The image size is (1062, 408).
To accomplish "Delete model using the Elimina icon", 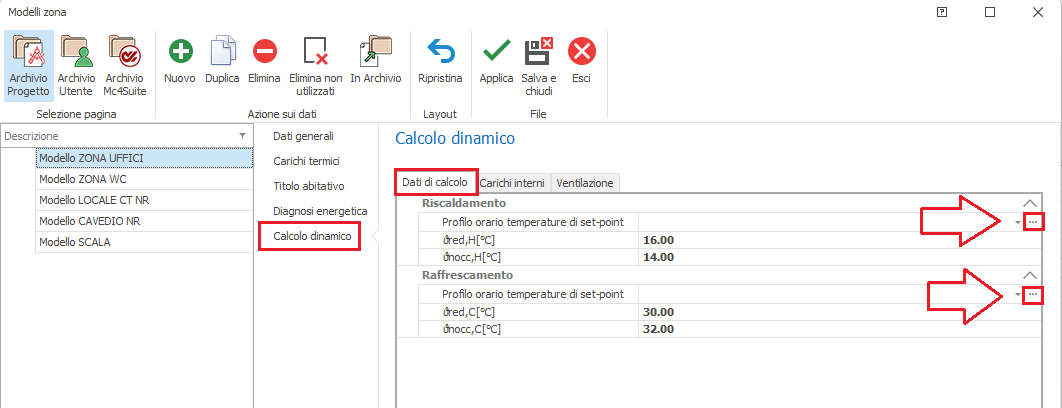I will [264, 51].
